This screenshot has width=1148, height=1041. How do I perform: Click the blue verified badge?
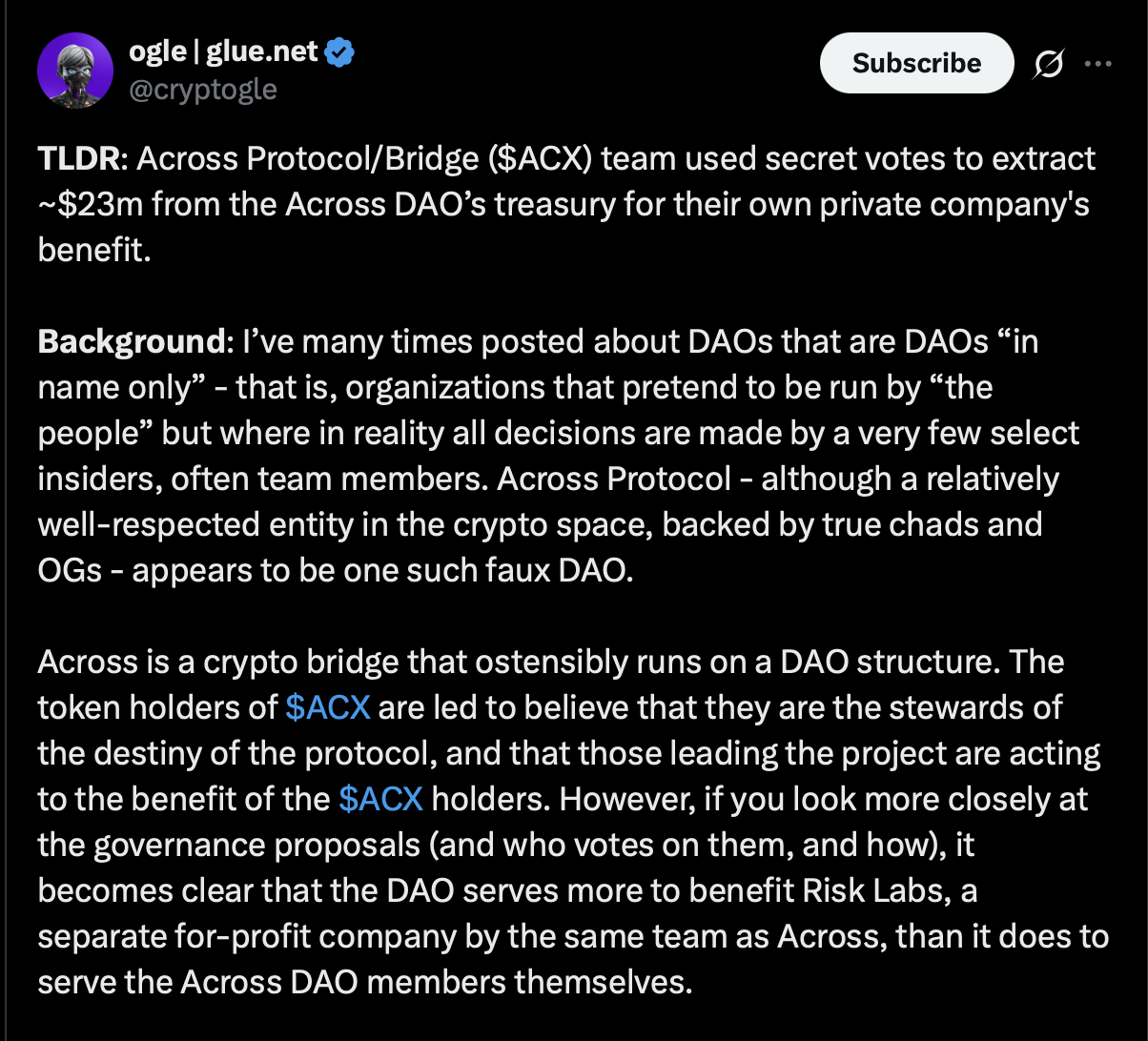tap(339, 52)
